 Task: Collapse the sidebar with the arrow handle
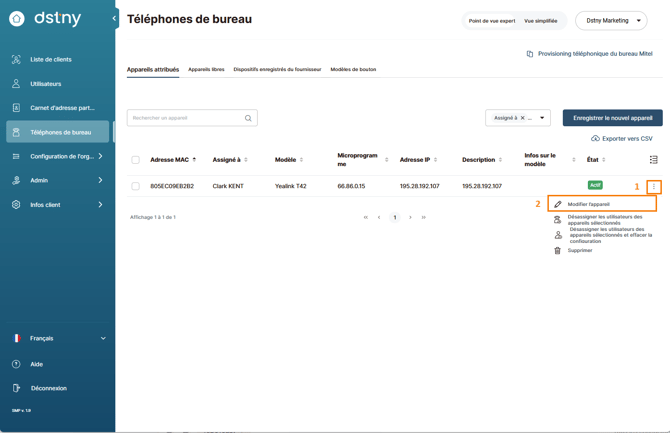click(114, 18)
